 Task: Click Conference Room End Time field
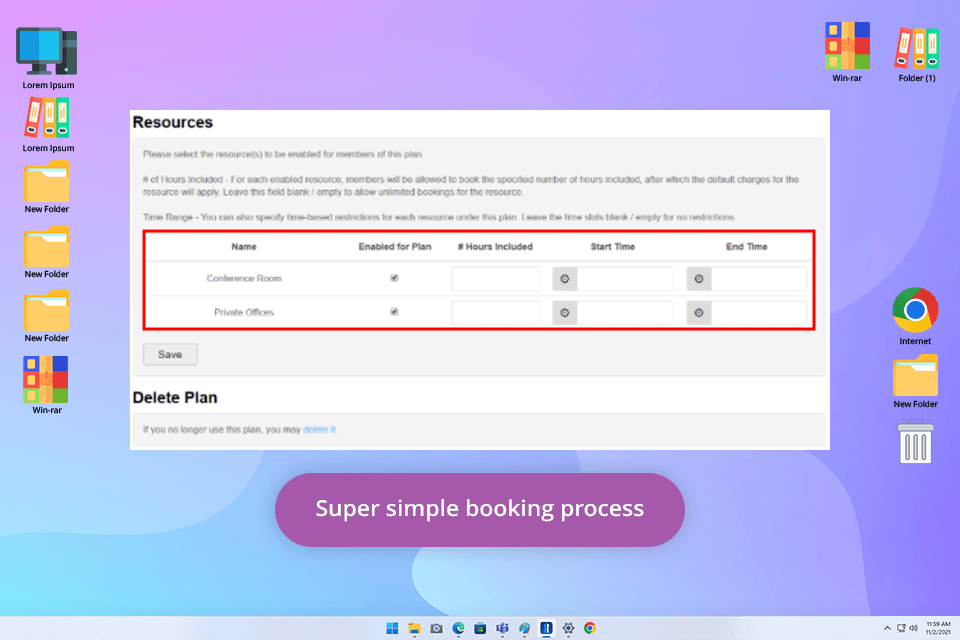click(x=759, y=279)
